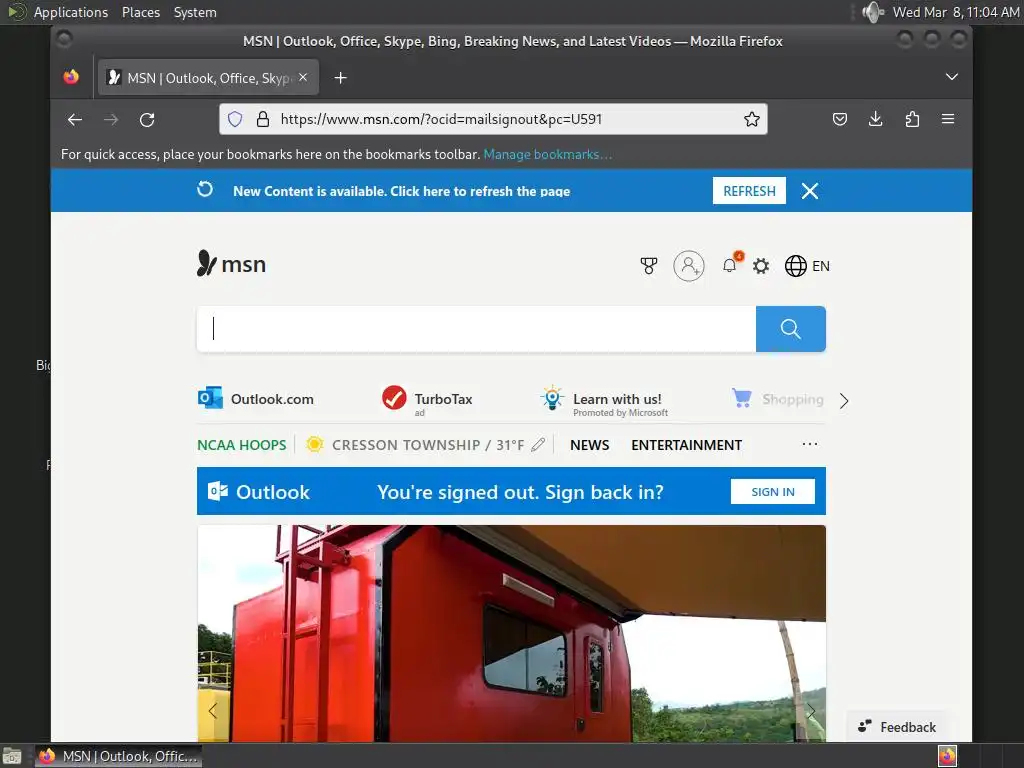
Task: Reload the page with the refresh icon
Action: 147,120
